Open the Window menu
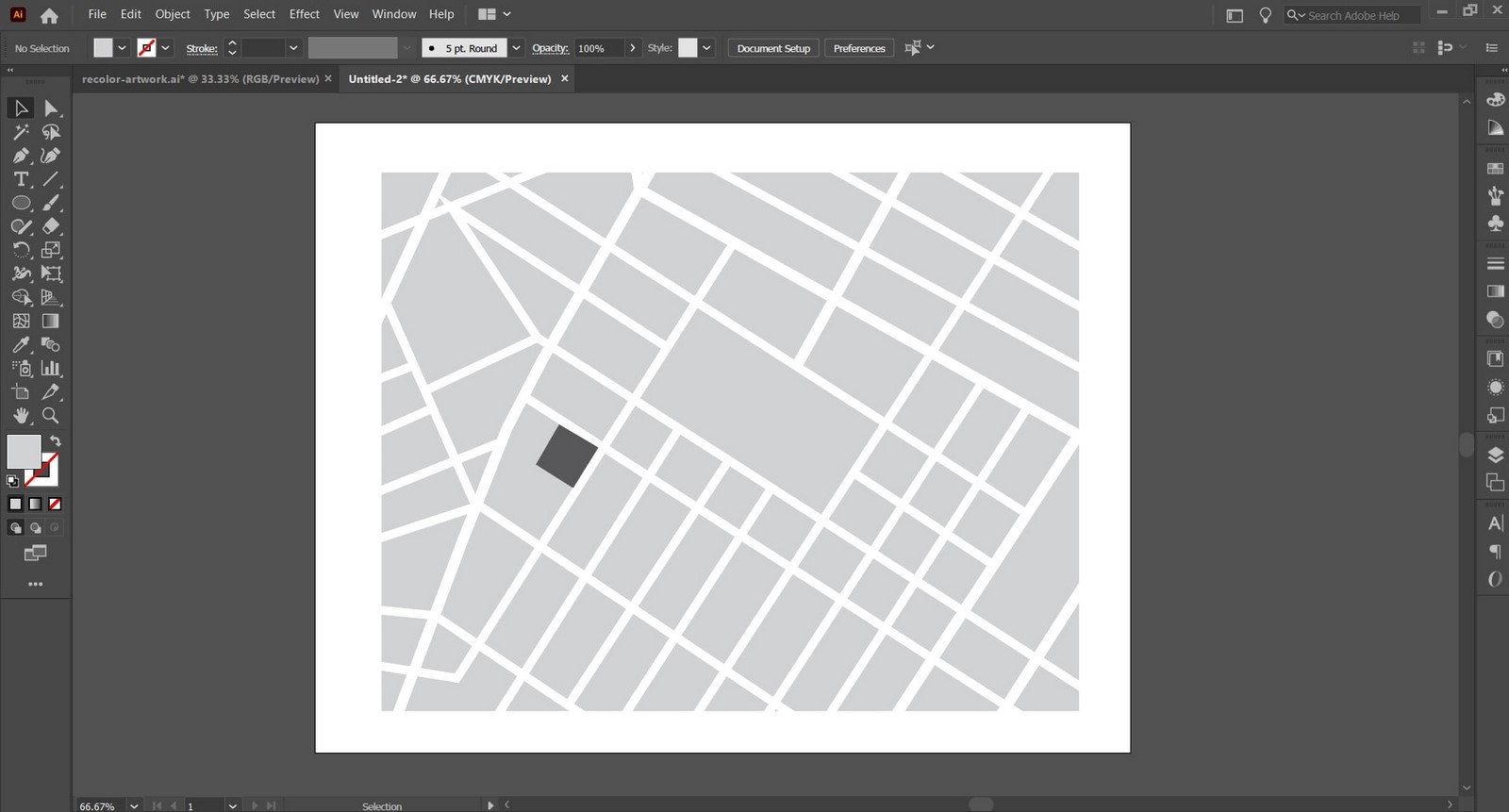Viewport: 1509px width, 812px height. pyautogui.click(x=394, y=14)
